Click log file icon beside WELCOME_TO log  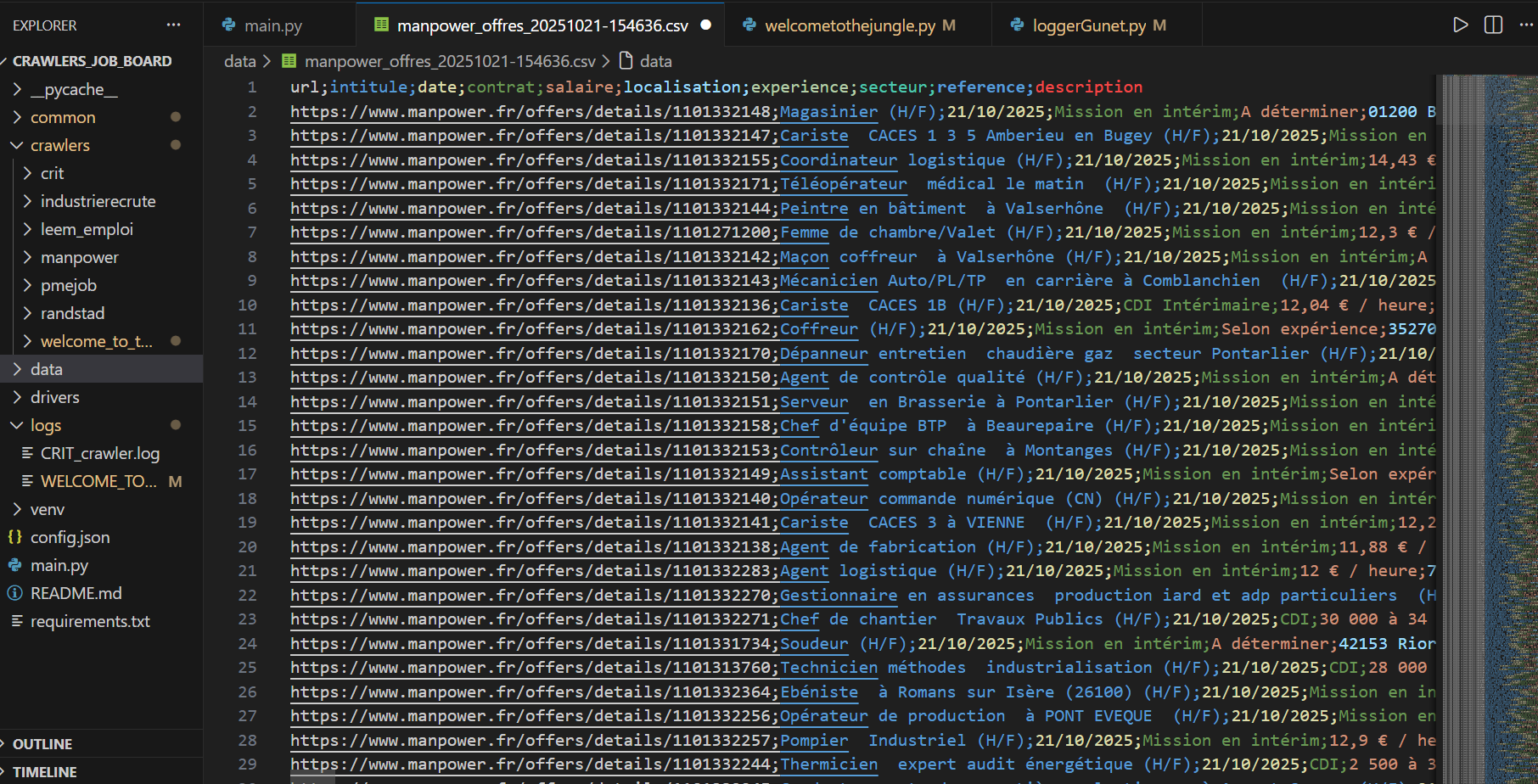[x=27, y=481]
